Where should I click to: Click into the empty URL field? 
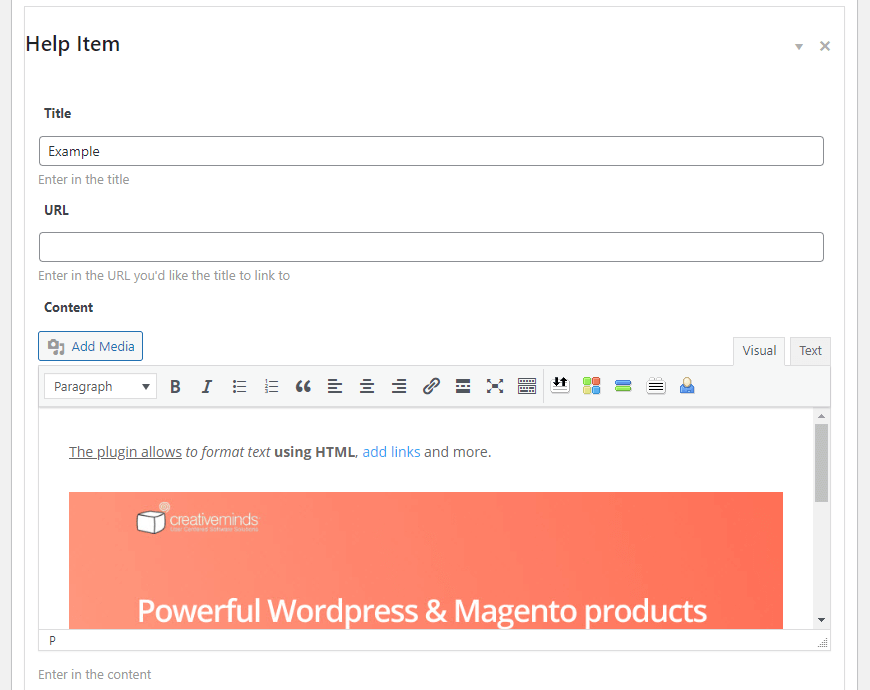pyautogui.click(x=431, y=247)
